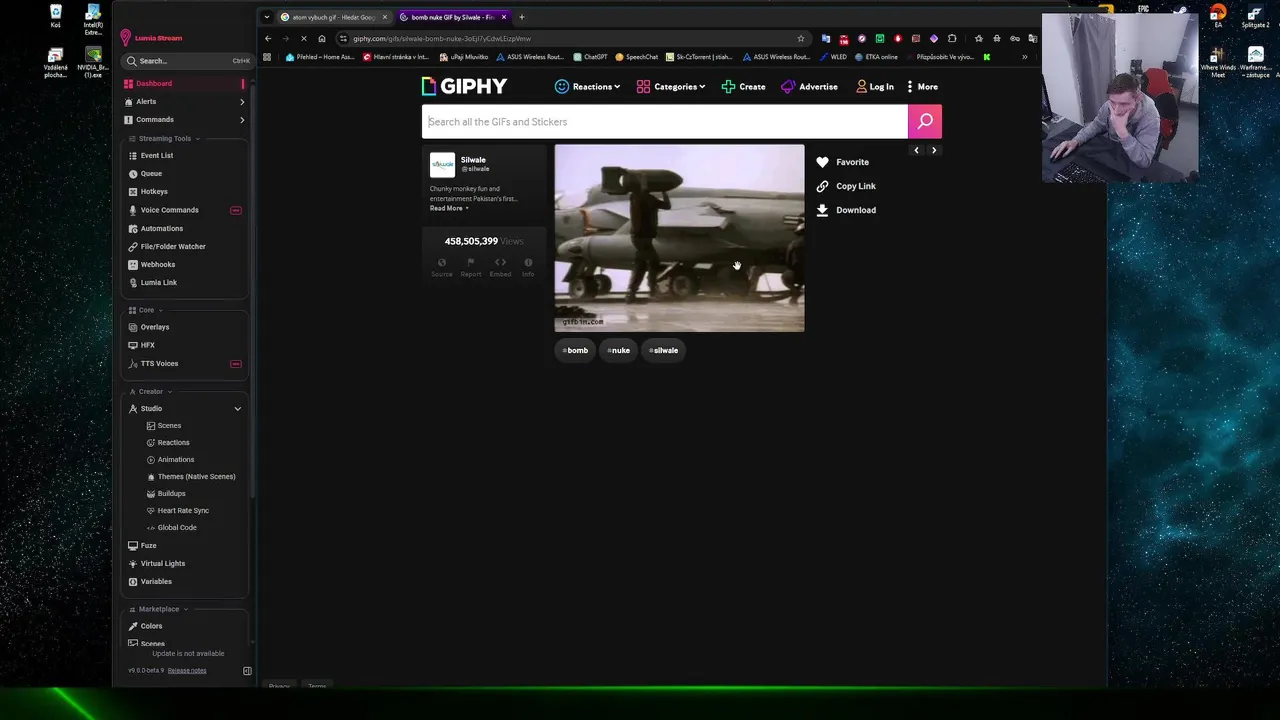Click the pink Giphy search button
The image size is (1280, 720).
point(925,122)
